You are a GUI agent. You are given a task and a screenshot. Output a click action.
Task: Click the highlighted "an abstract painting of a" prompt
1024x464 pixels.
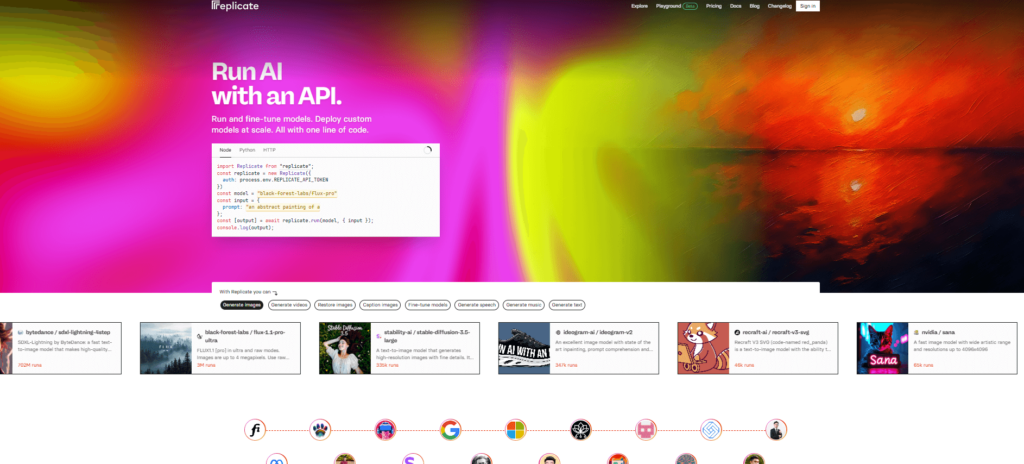[x=283, y=207]
